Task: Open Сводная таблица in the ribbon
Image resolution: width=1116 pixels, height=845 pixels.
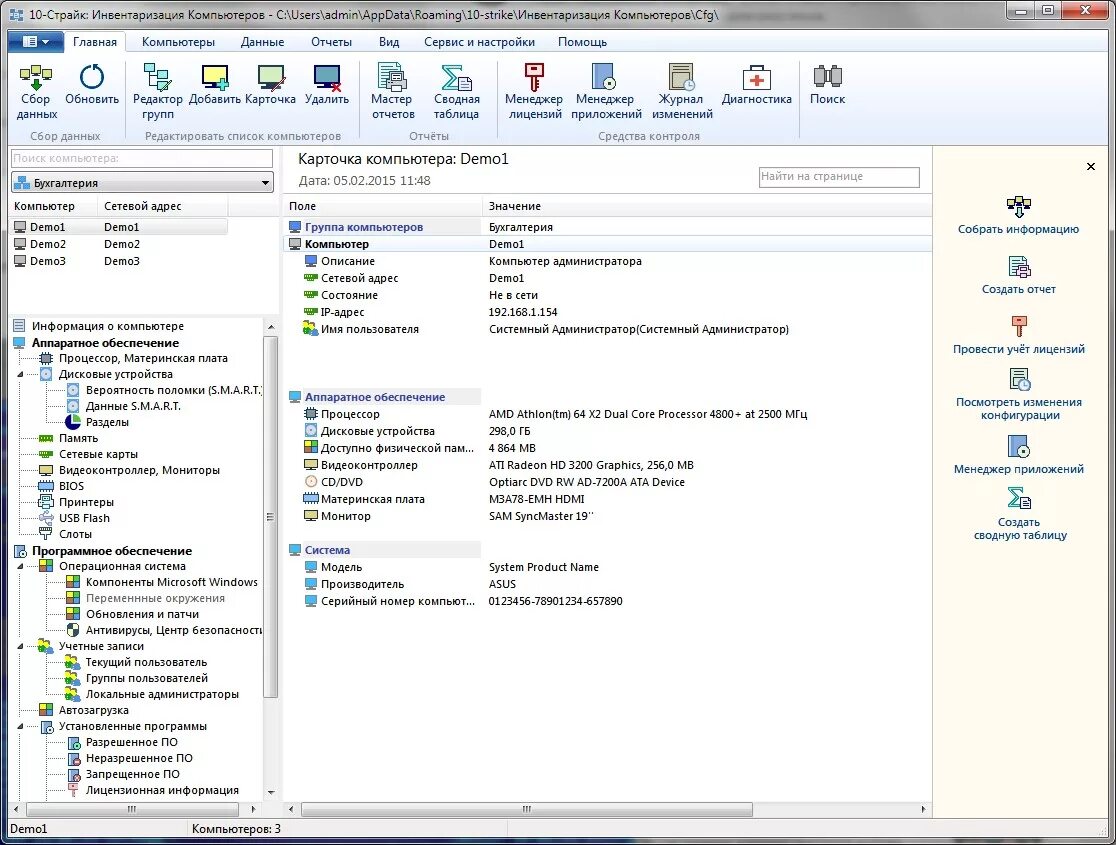Action: 456,92
